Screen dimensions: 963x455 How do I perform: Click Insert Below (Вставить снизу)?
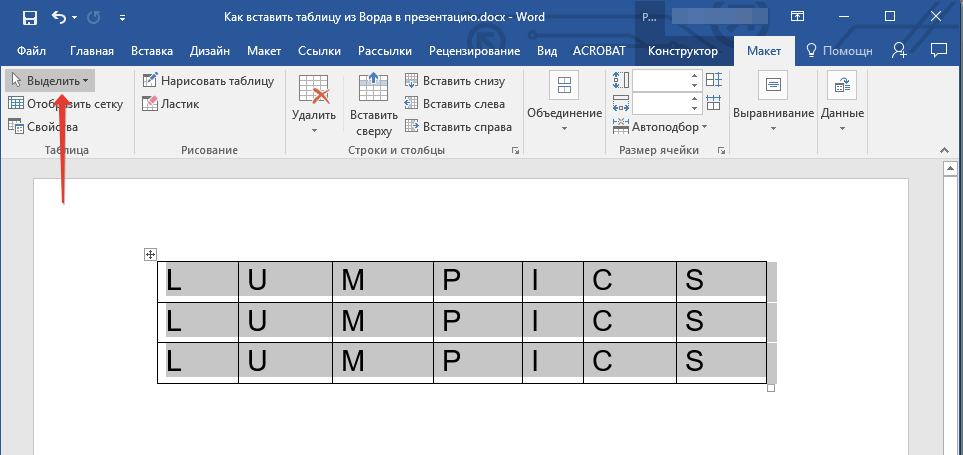pos(455,81)
